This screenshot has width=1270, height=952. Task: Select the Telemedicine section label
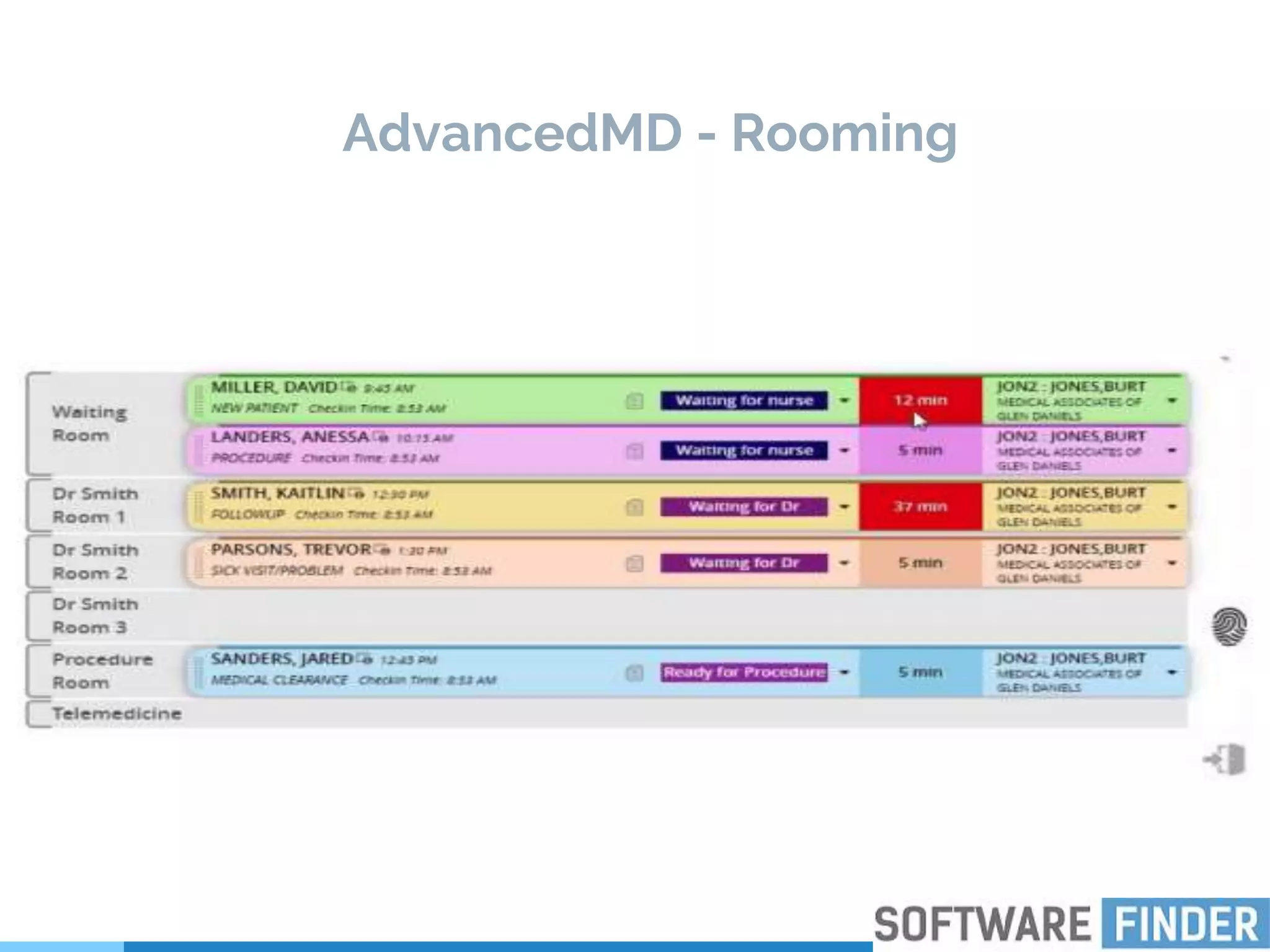point(117,713)
